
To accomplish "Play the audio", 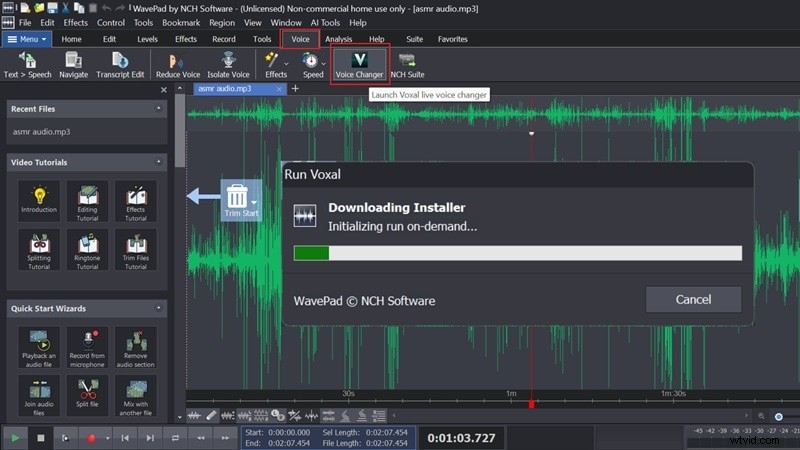I will pyautogui.click(x=15, y=438).
